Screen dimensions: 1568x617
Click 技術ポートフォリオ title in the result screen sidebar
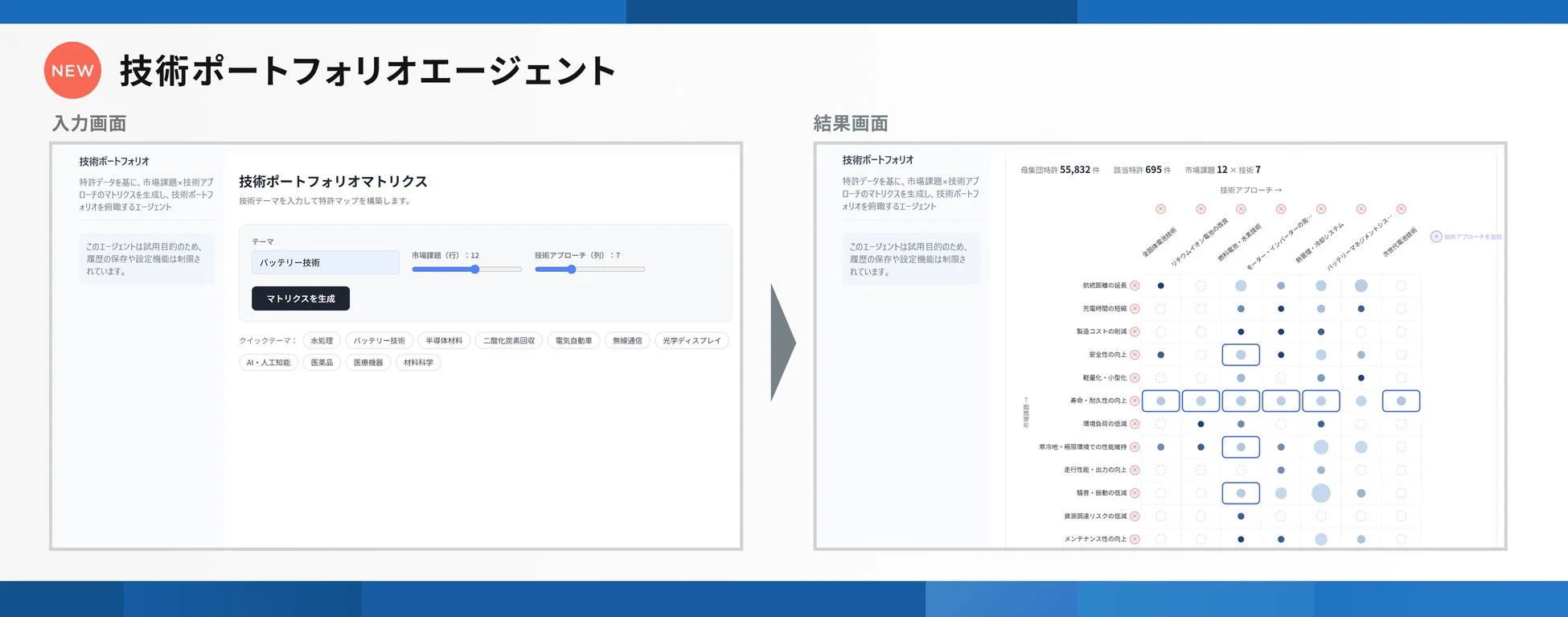878,160
